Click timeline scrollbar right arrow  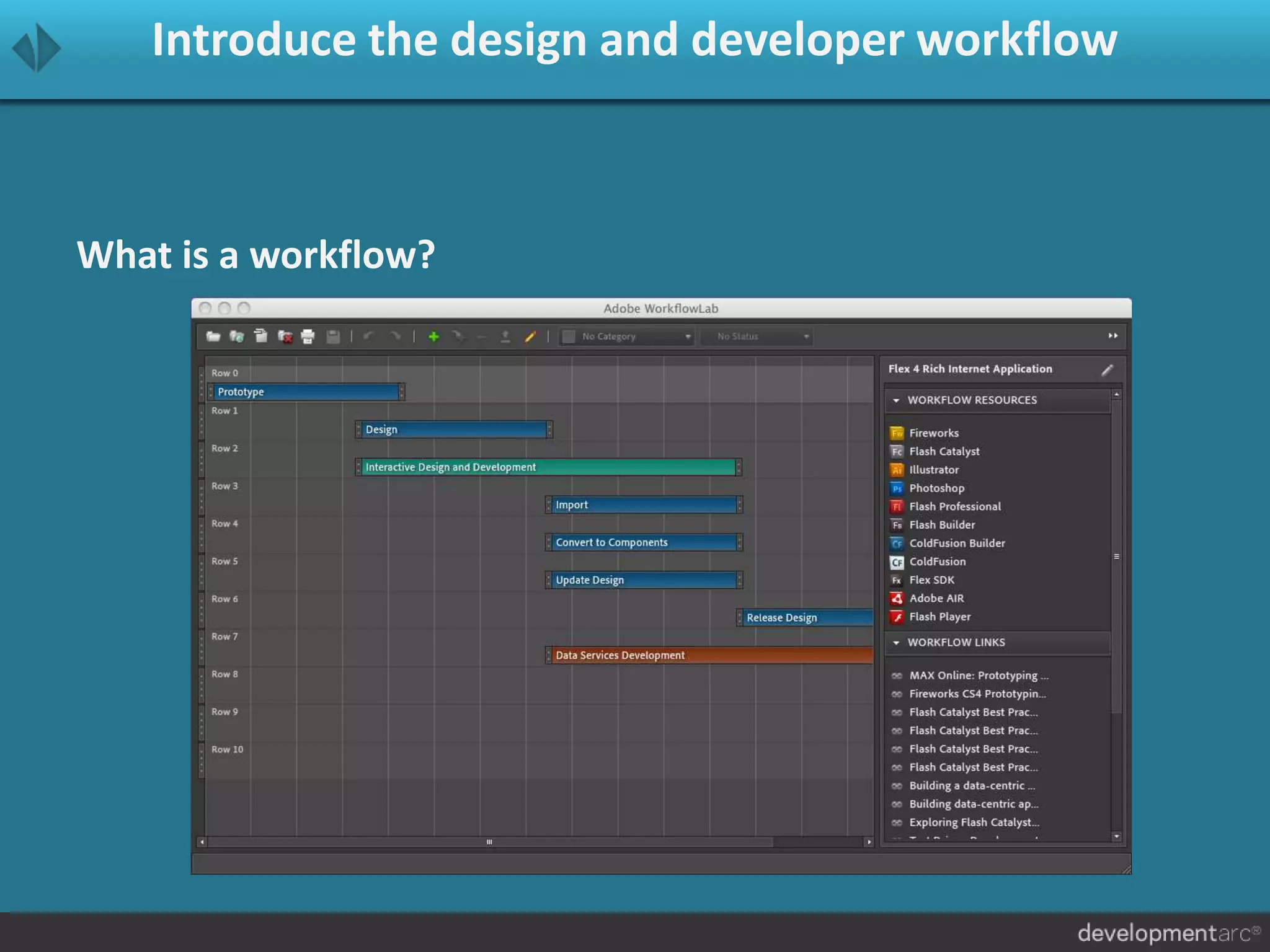click(869, 842)
